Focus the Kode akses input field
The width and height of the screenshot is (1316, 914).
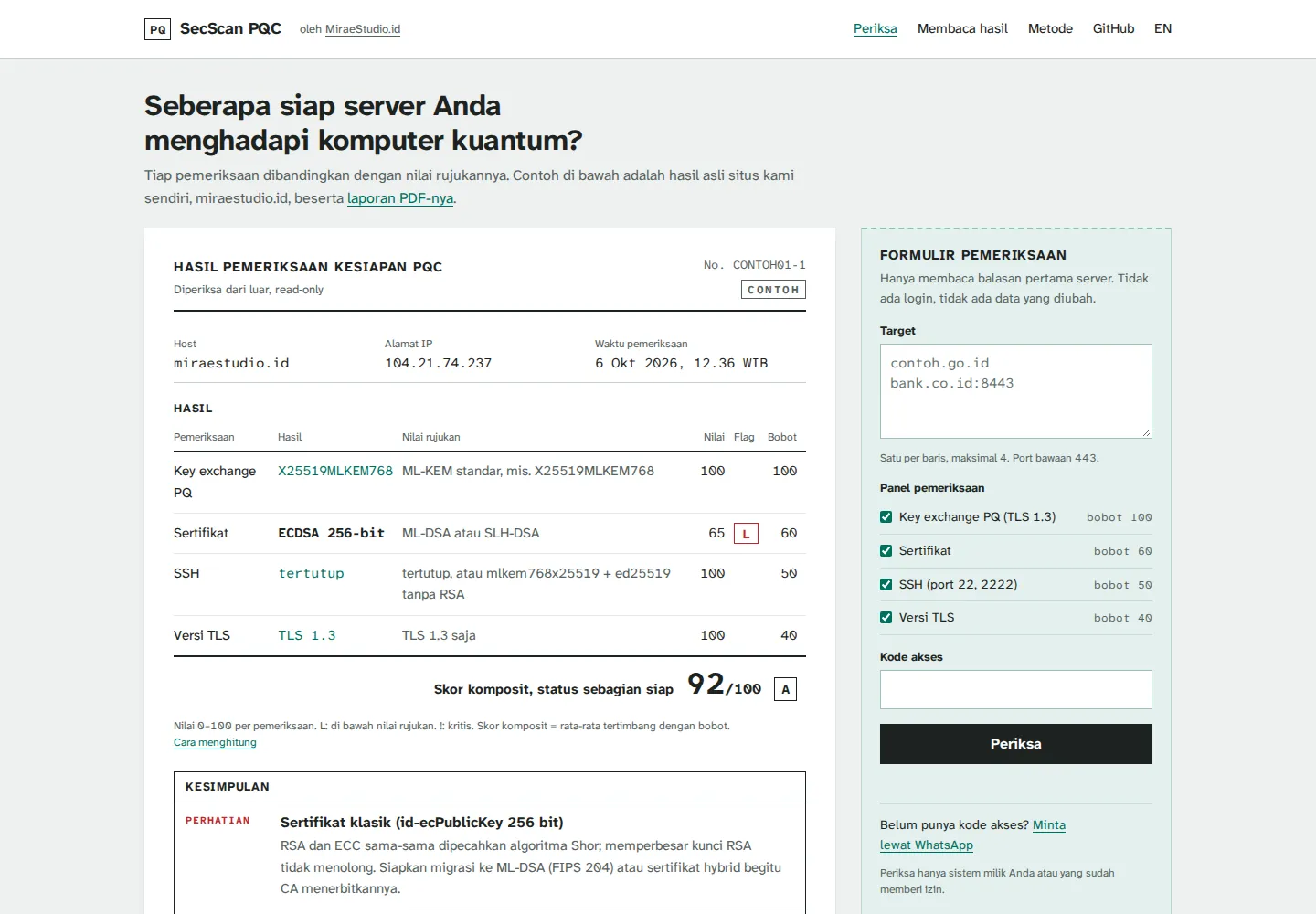(1016, 690)
